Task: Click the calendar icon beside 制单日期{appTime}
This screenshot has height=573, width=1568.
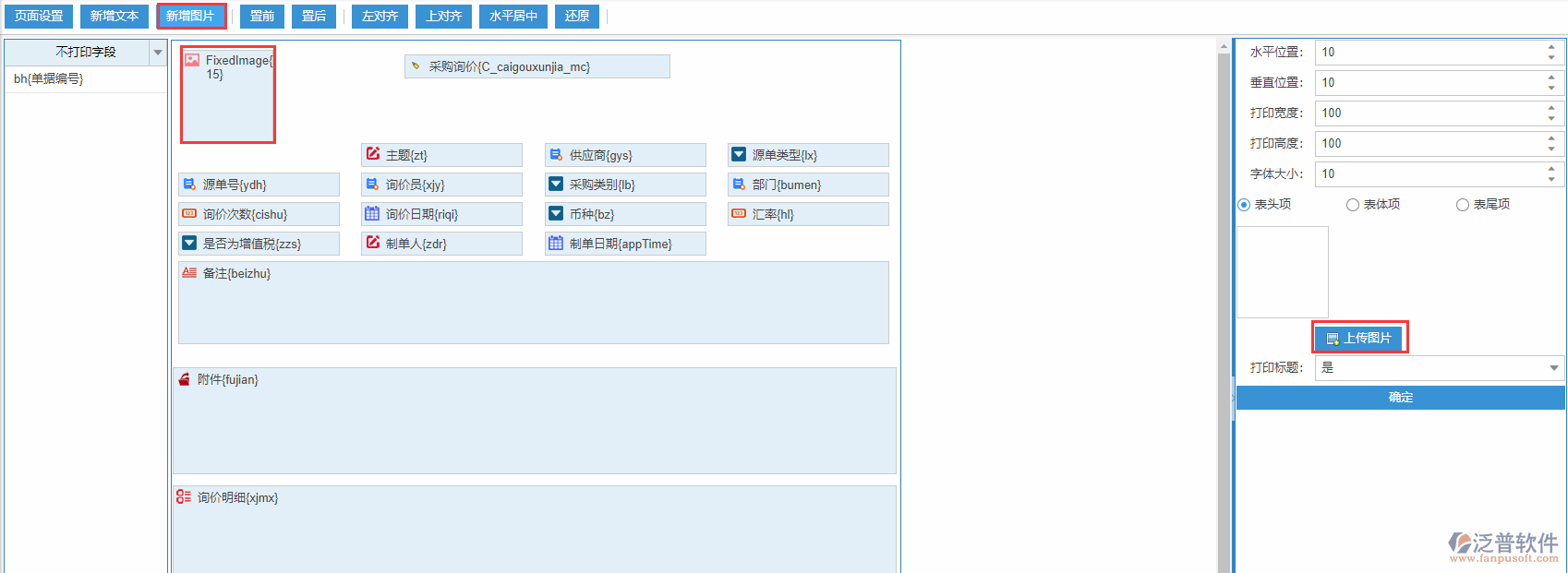Action: pyautogui.click(x=556, y=243)
